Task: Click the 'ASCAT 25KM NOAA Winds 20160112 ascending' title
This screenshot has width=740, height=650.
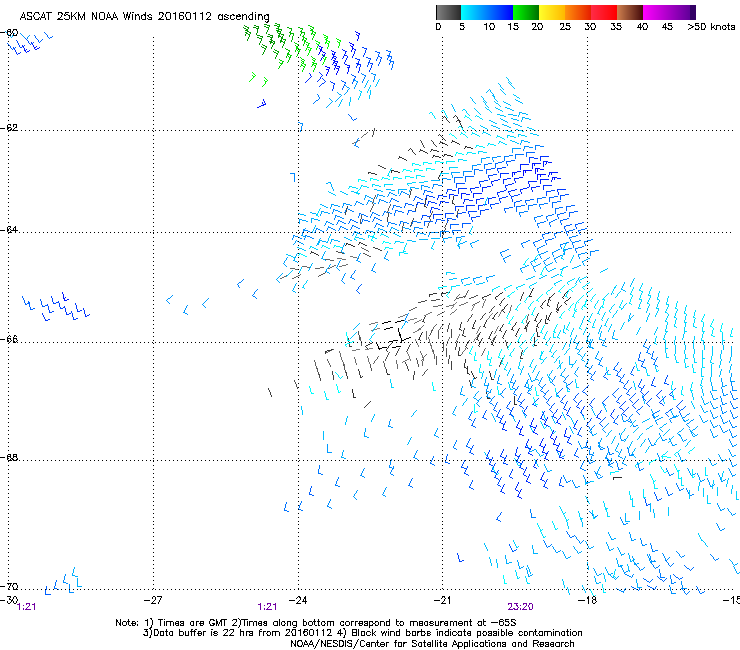Action: [x=144, y=17]
